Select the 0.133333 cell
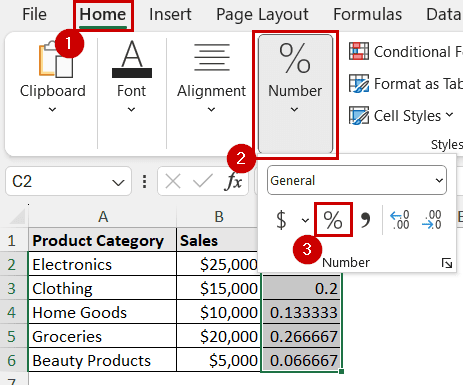Viewport: 463px width, 385px height. click(x=301, y=312)
